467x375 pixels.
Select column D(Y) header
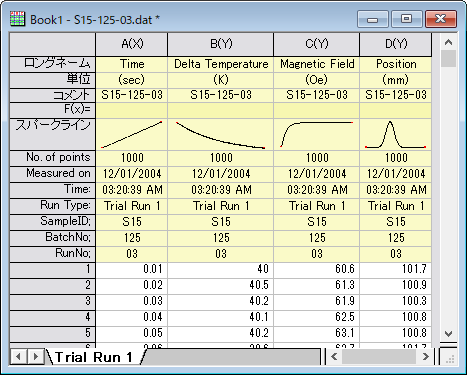[x=396, y=44]
